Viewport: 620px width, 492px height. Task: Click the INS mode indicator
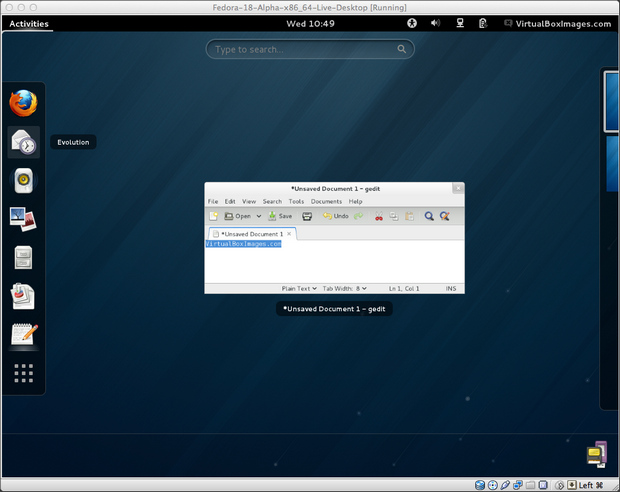click(x=451, y=288)
